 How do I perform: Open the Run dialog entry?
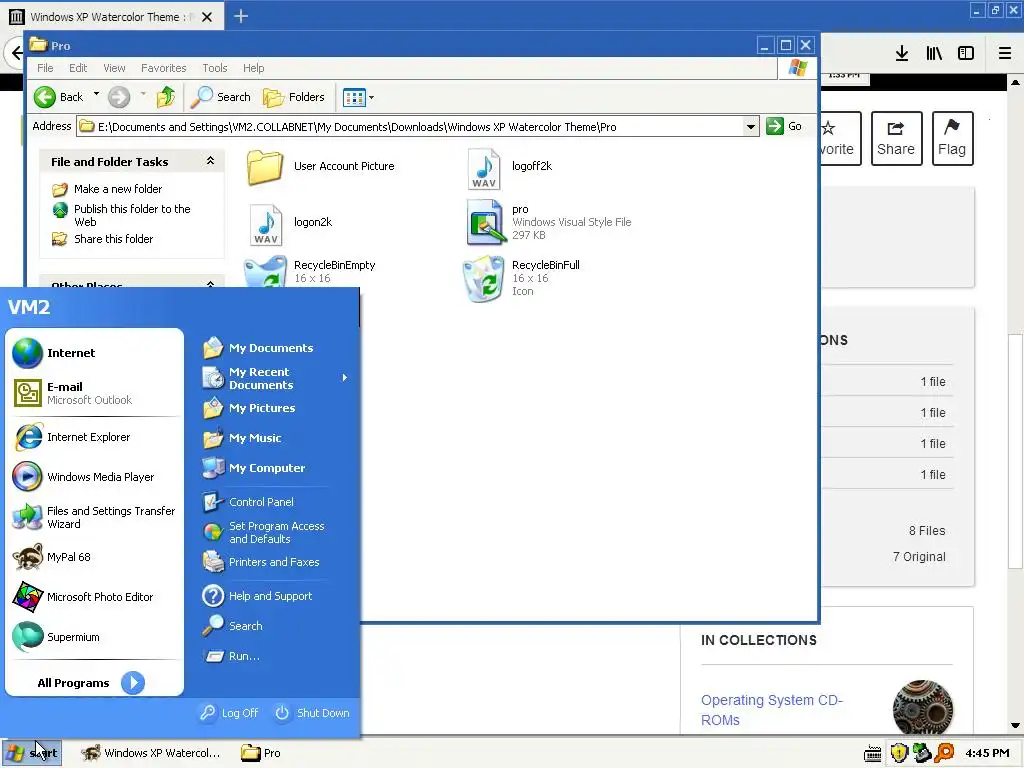231,656
